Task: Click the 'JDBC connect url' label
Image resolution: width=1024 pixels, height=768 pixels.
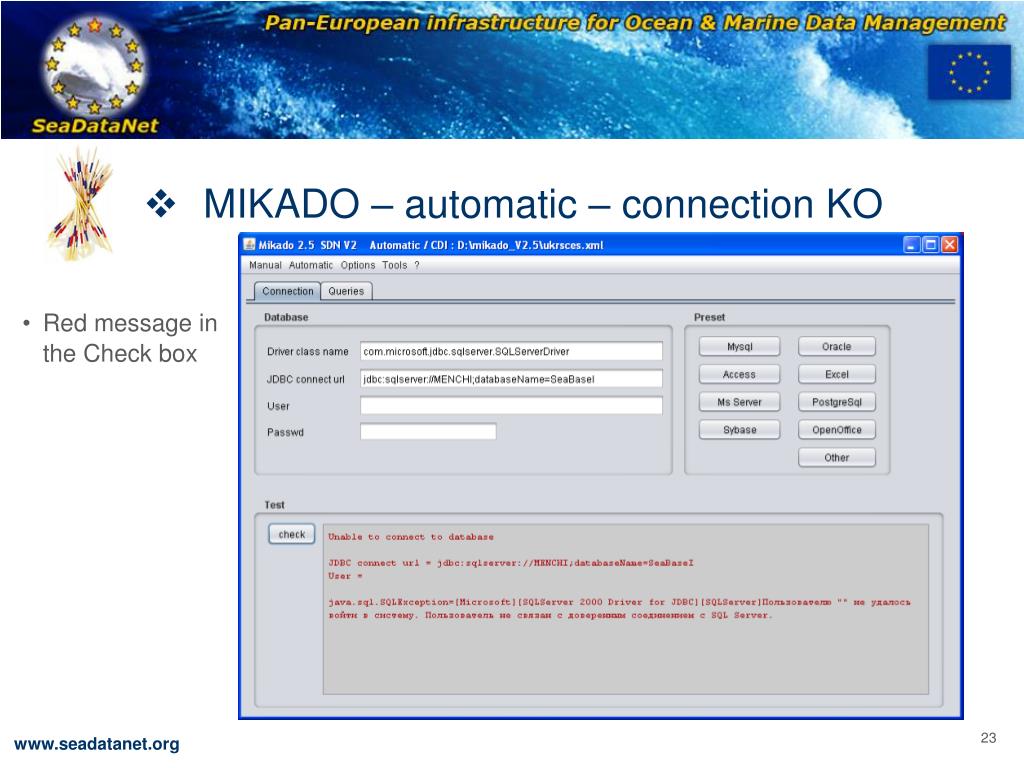Action: (x=306, y=379)
